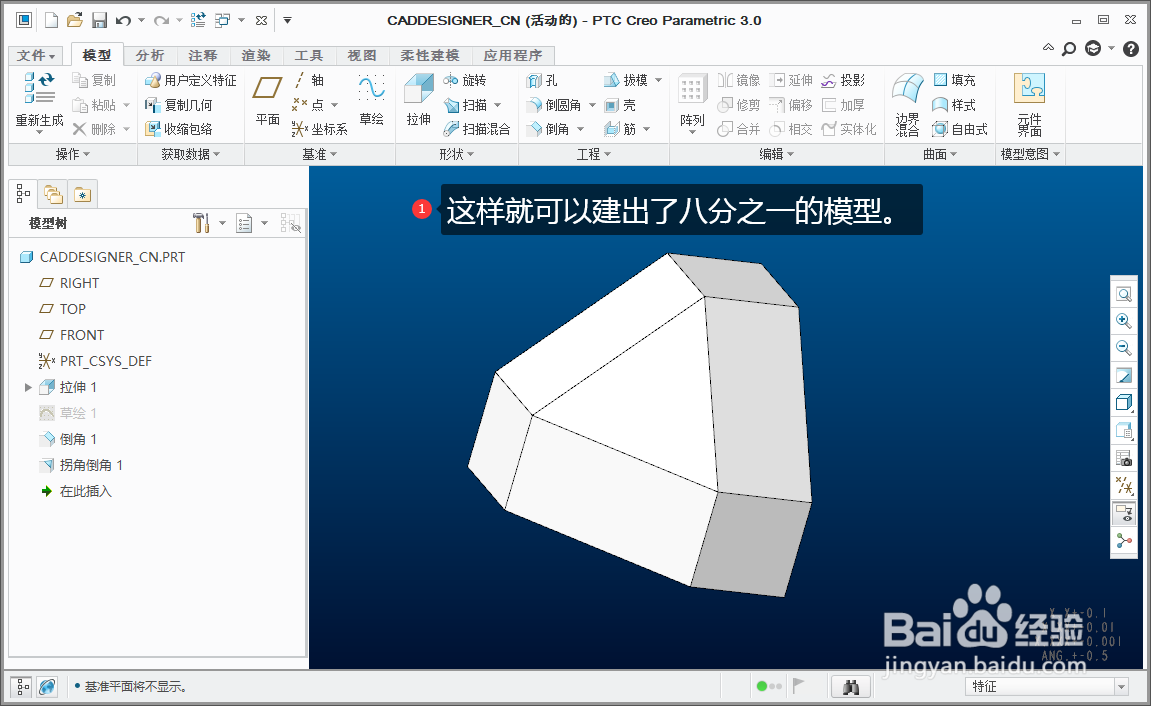Viewport: 1151px width, 706px height.
Task: Switch to the 工具 tab
Action: click(x=309, y=55)
